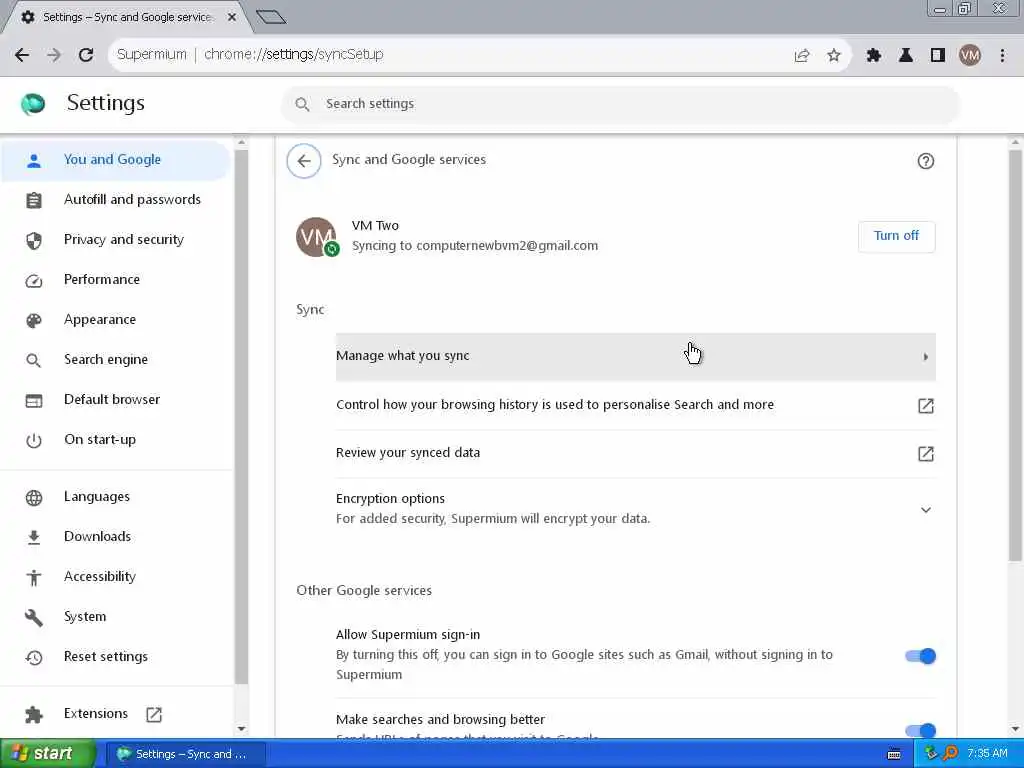
Task: Click the Windows start button
Action: point(47,754)
